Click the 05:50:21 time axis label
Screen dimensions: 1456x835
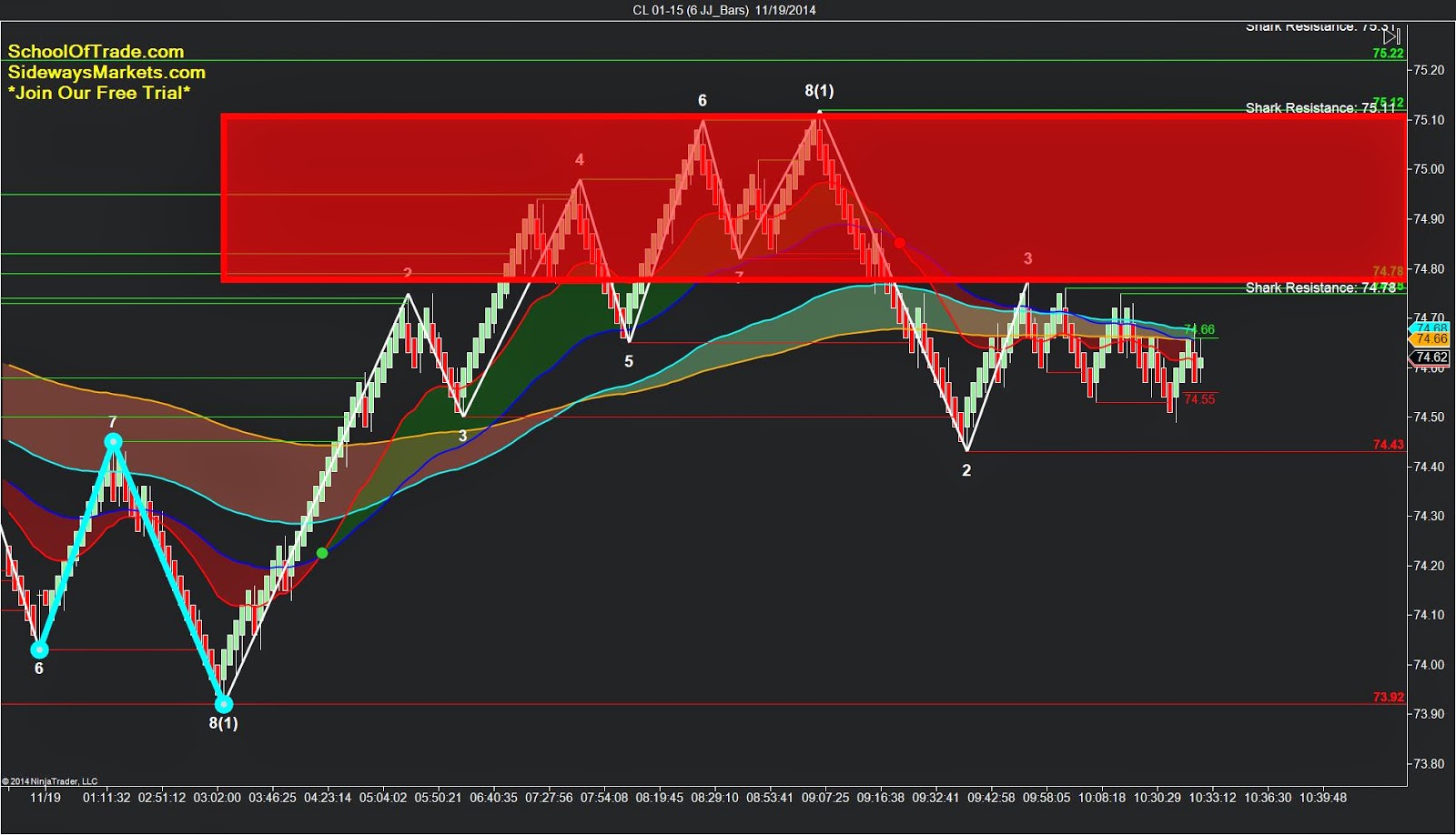438,798
